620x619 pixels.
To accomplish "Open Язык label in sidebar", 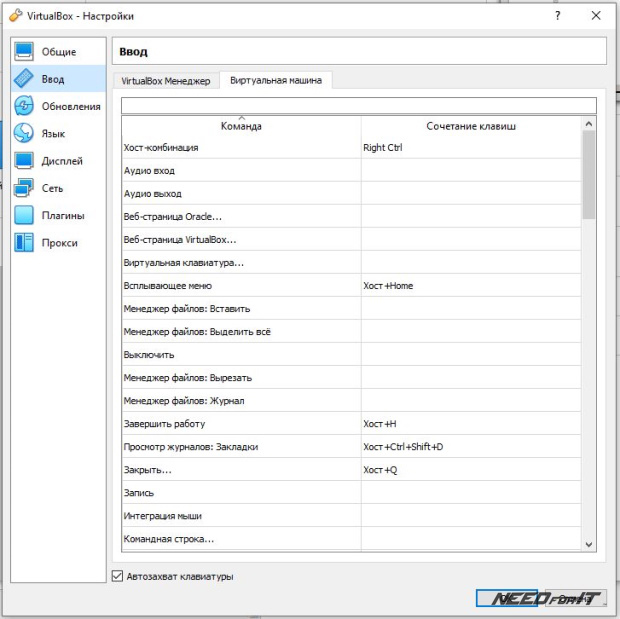I will 53,134.
